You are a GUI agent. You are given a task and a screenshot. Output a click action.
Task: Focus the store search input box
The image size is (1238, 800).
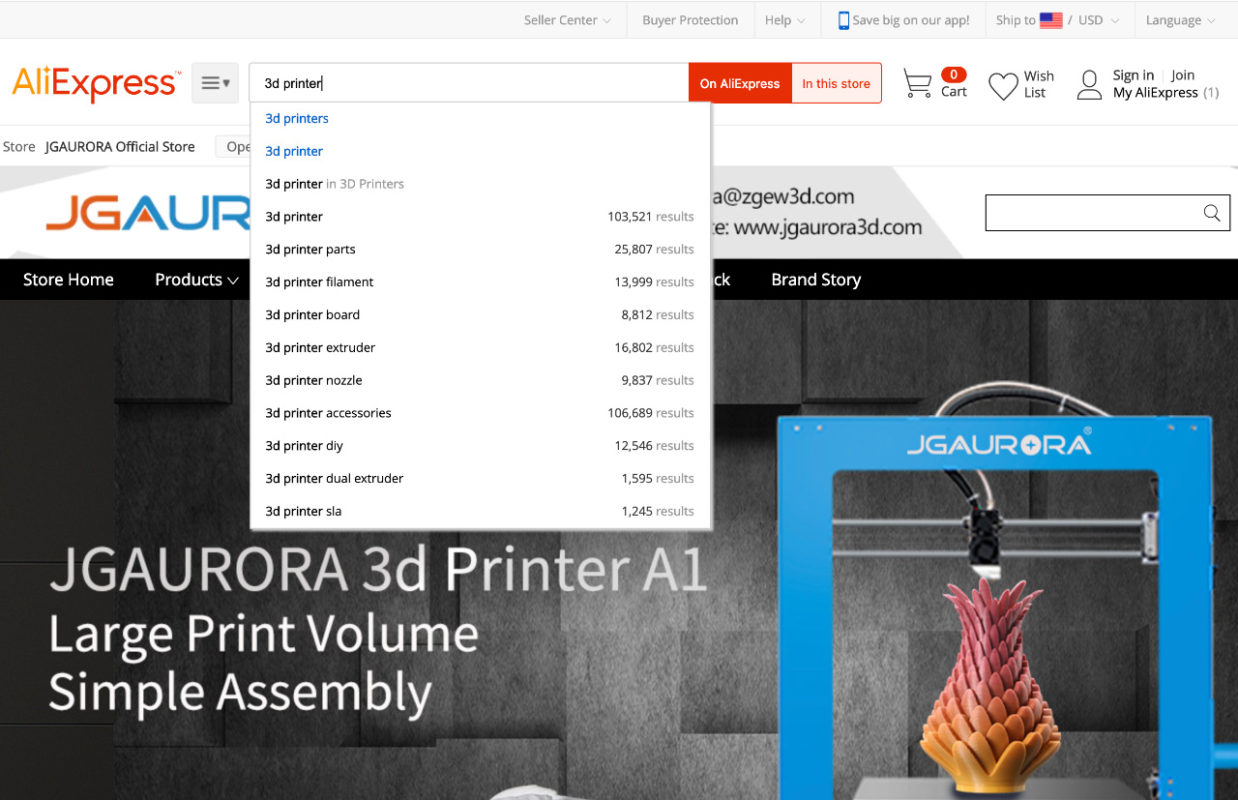1092,212
